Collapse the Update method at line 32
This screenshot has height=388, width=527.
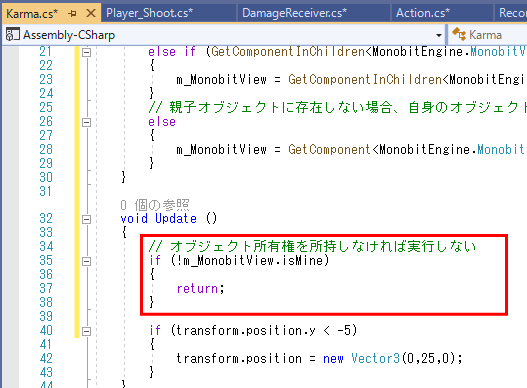click(x=86, y=219)
